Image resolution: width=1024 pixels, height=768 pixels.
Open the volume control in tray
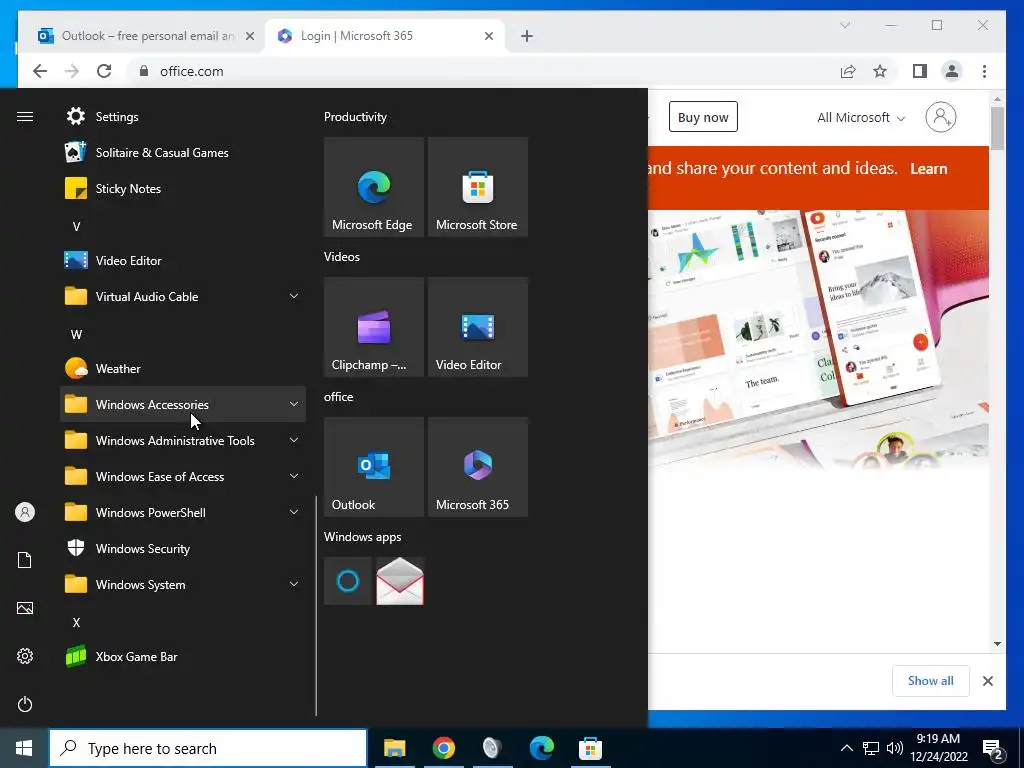click(895, 748)
